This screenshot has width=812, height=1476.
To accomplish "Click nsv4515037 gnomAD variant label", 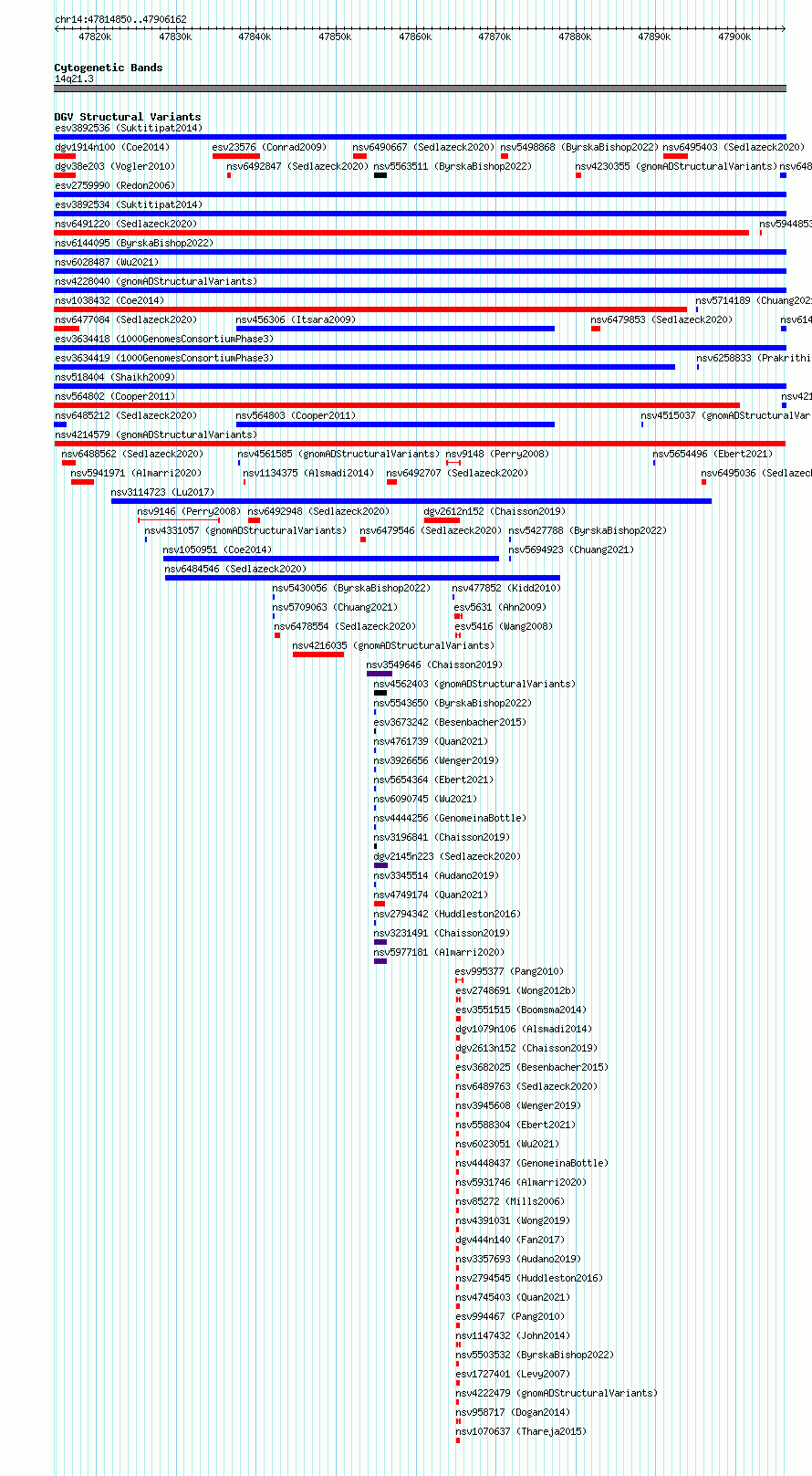I will tap(725, 415).
